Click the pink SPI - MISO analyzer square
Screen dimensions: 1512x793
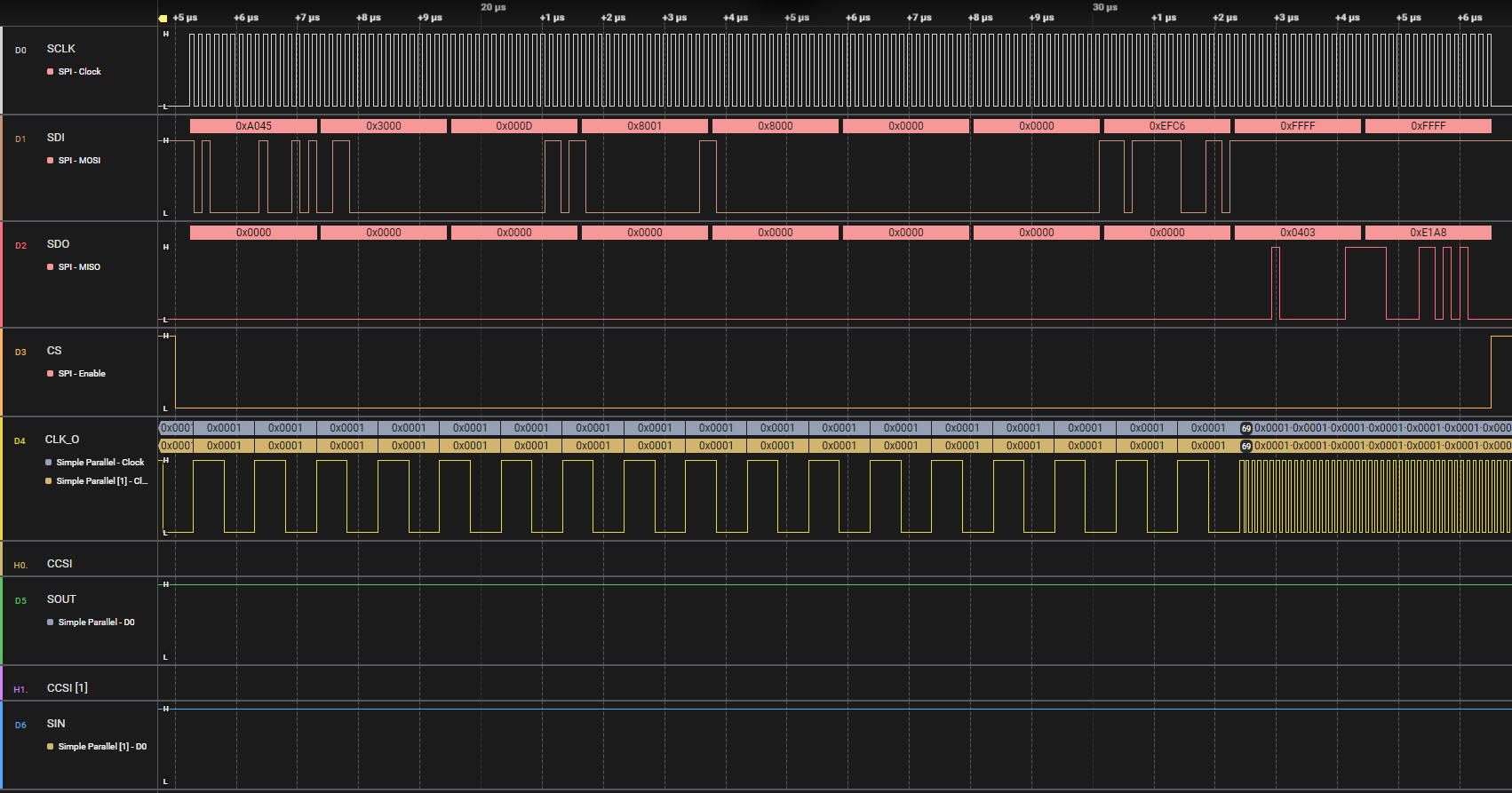pyautogui.click(x=51, y=267)
